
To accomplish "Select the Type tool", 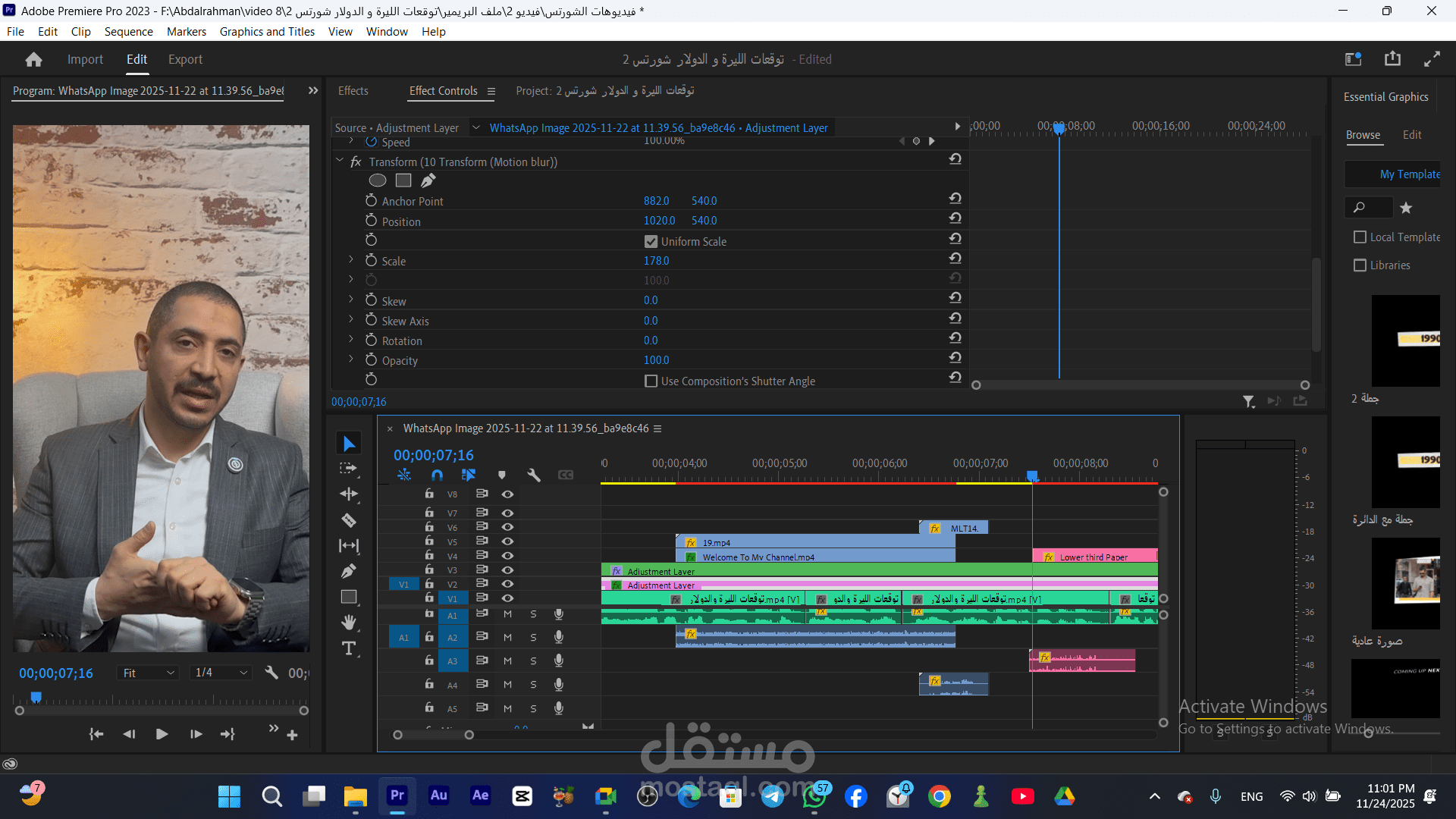I will pos(349,648).
